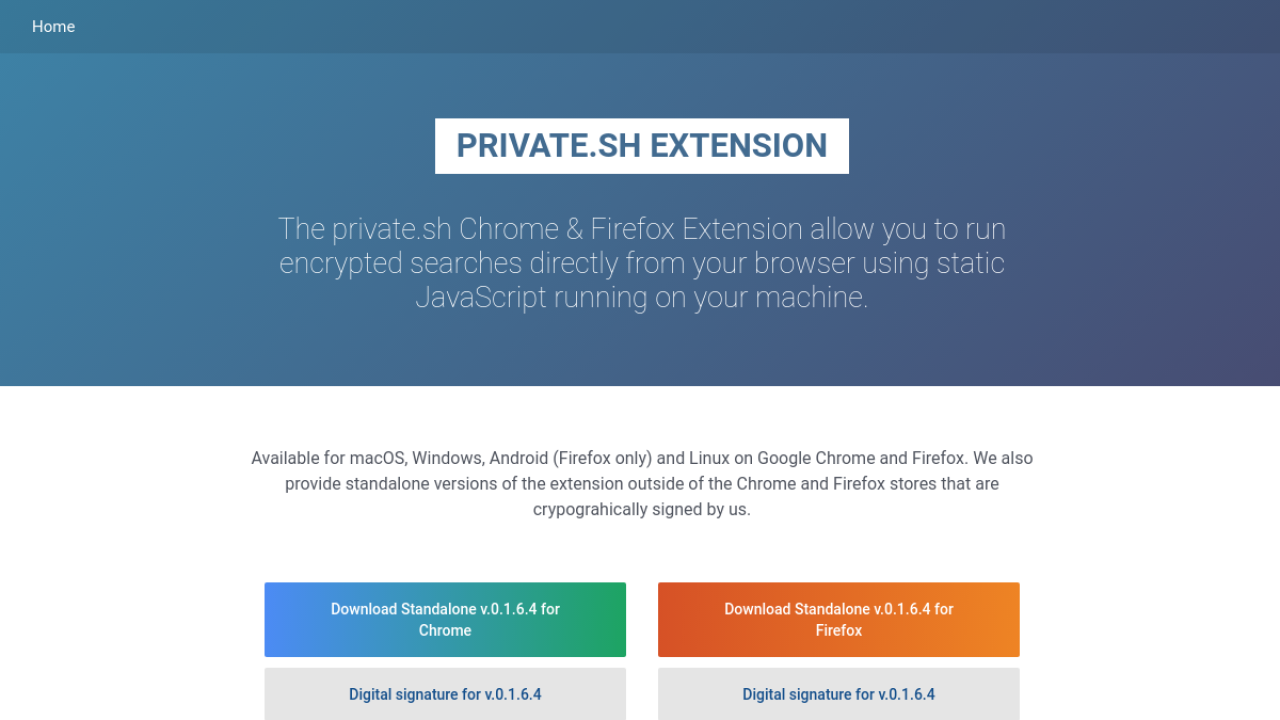Click "The private.sh Chrome & Firefox Extension" phrase
The width and height of the screenshot is (1280, 720).
pos(540,229)
